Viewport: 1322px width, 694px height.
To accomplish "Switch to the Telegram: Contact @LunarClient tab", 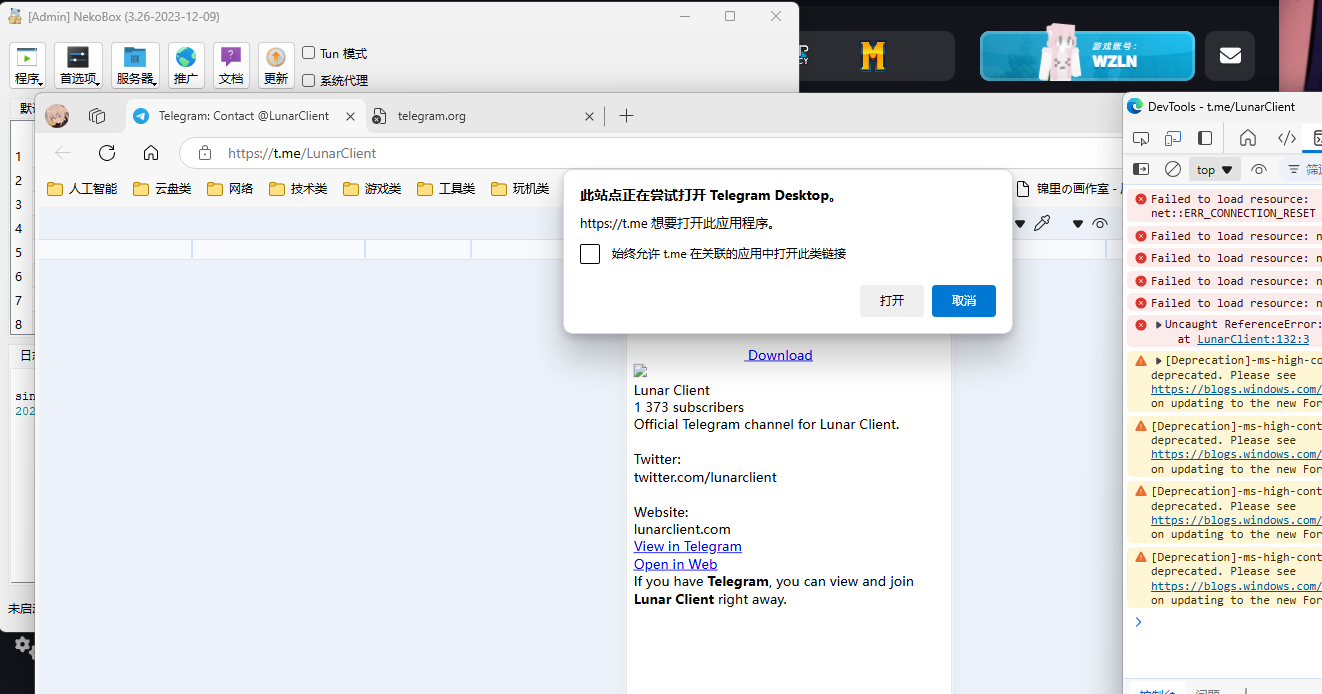I will pos(245,116).
